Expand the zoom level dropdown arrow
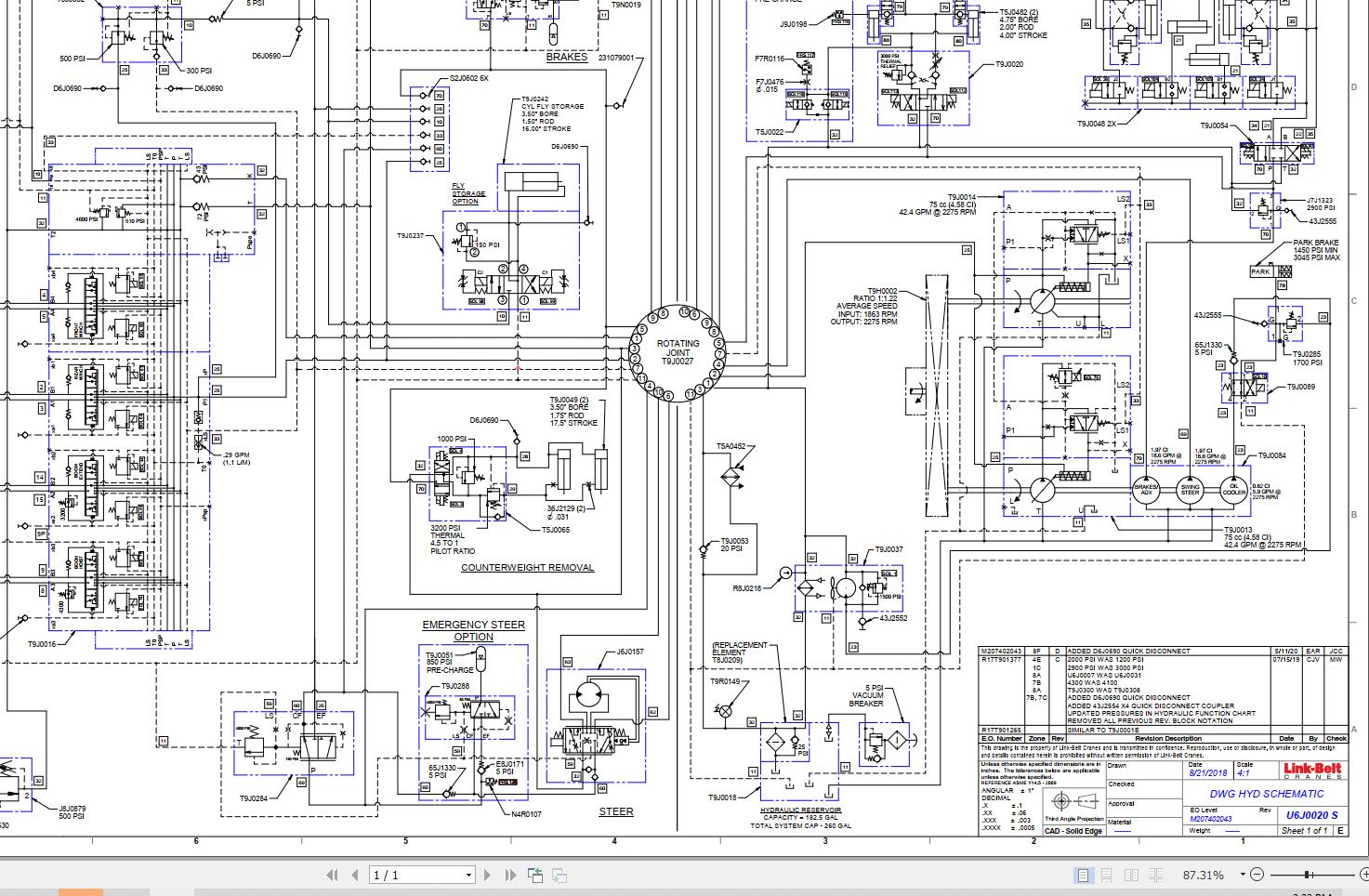Screen dimensions: 1369x896 pos(1242,876)
